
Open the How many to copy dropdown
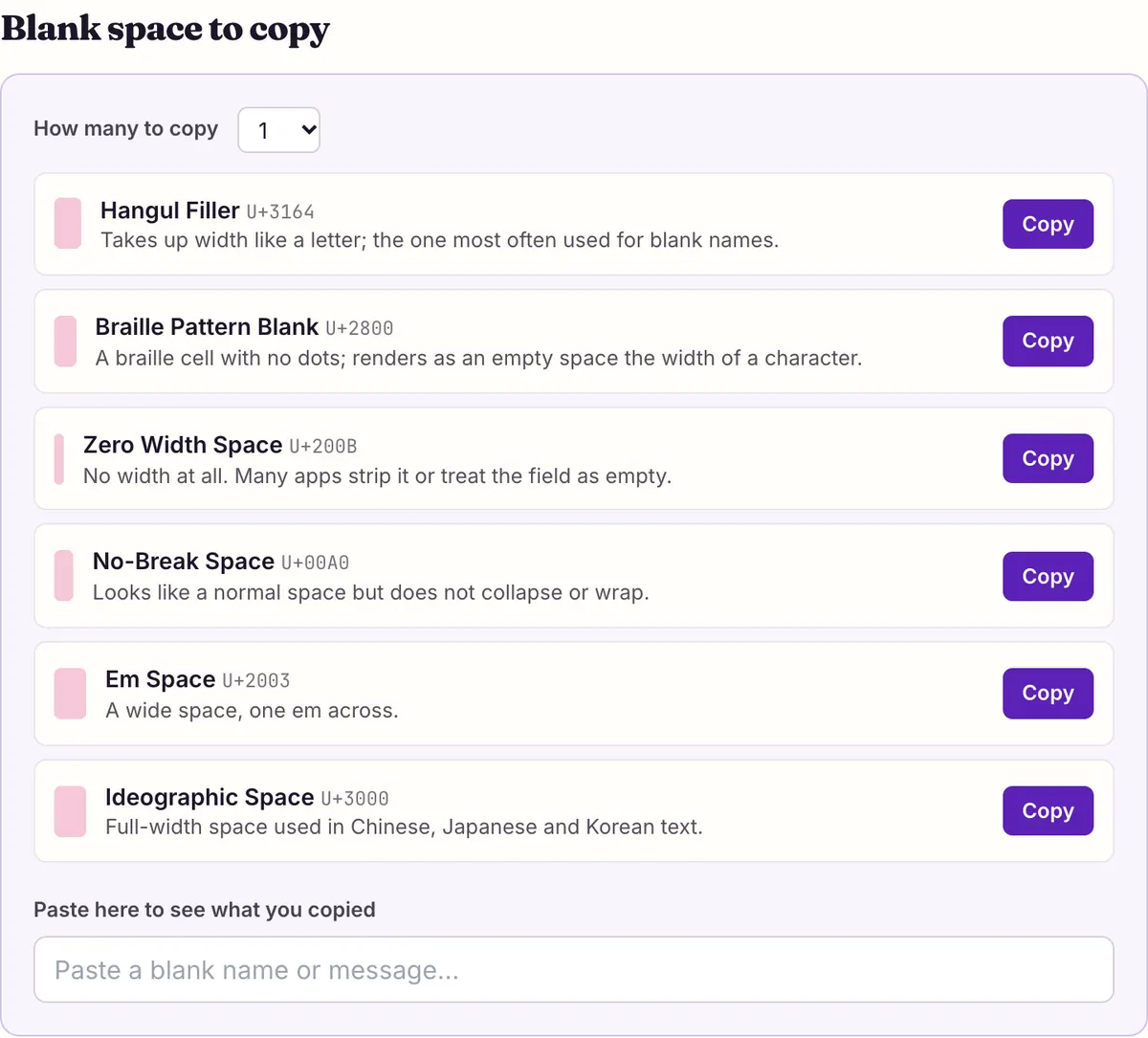coord(278,130)
